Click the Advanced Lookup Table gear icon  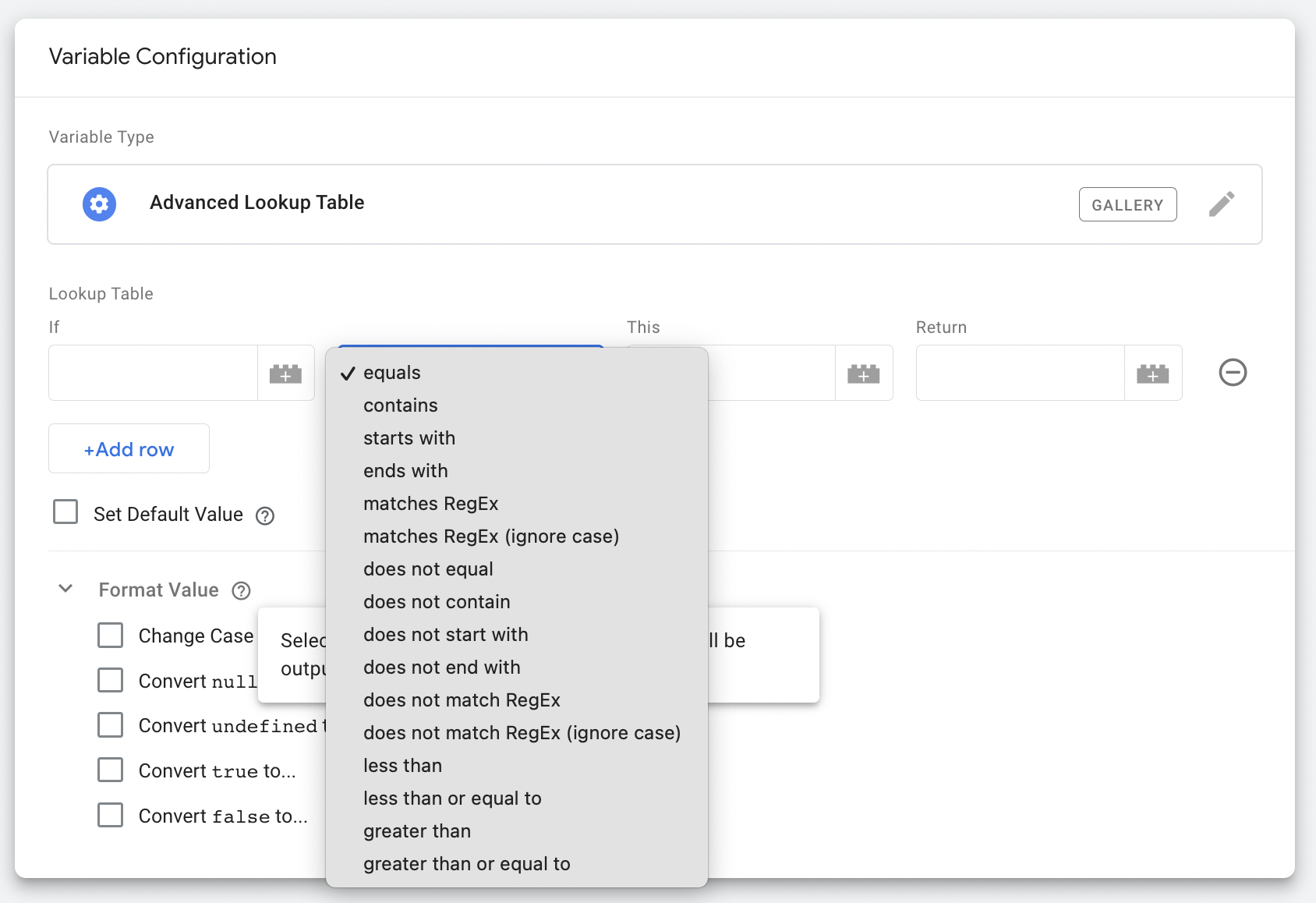(x=100, y=204)
